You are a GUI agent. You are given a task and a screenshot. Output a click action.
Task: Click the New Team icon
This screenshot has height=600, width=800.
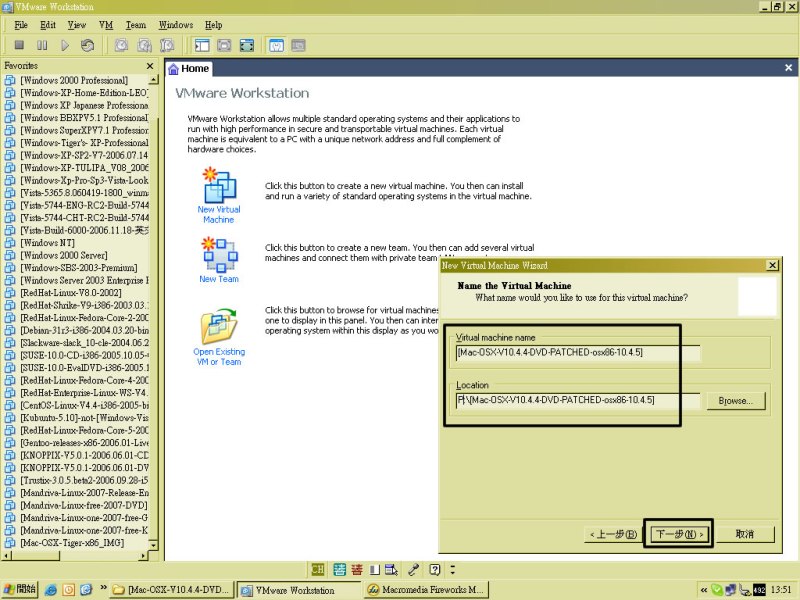coord(219,254)
